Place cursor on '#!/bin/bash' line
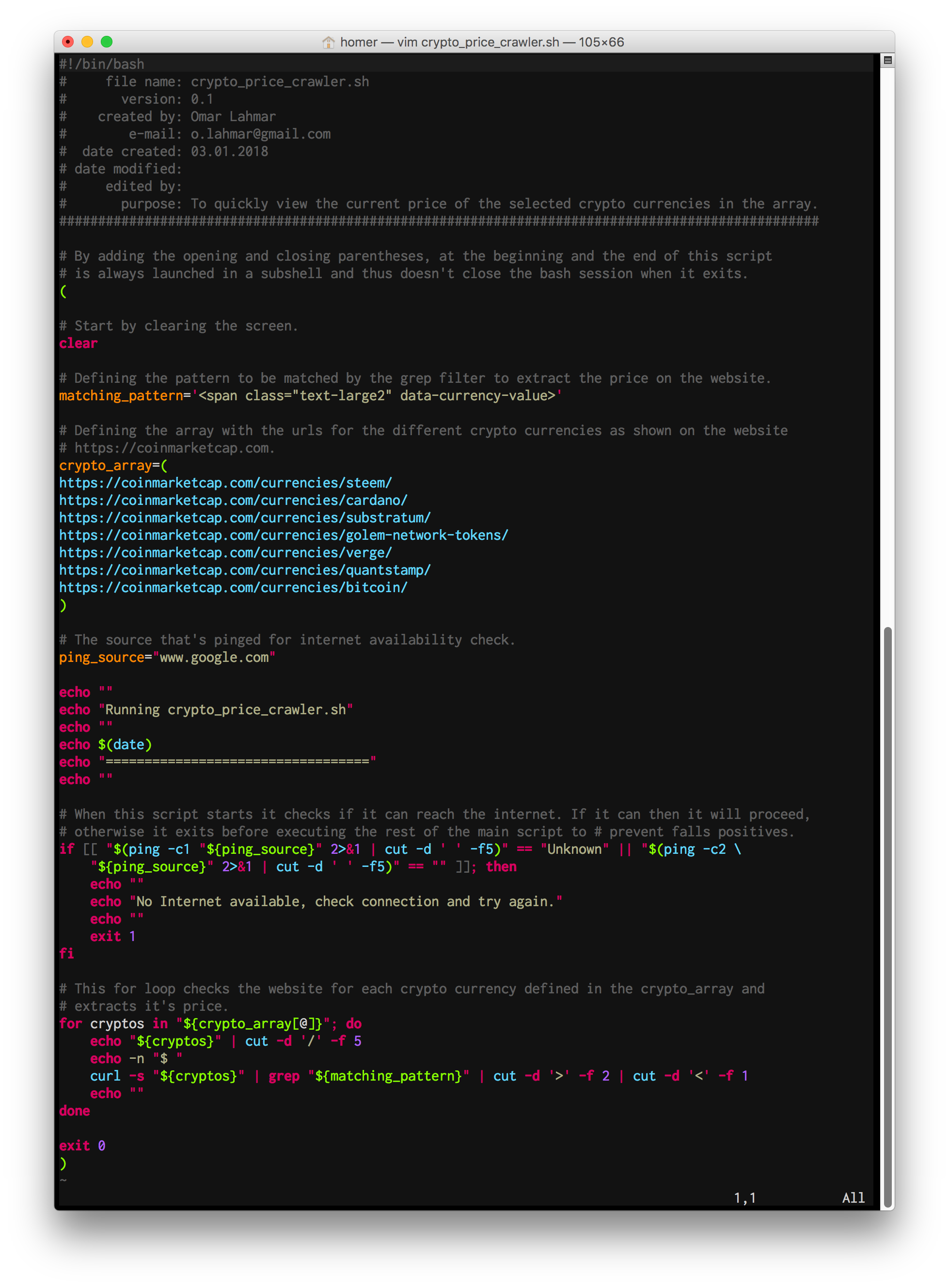Screen dimensions: 949x1288 point(102,64)
